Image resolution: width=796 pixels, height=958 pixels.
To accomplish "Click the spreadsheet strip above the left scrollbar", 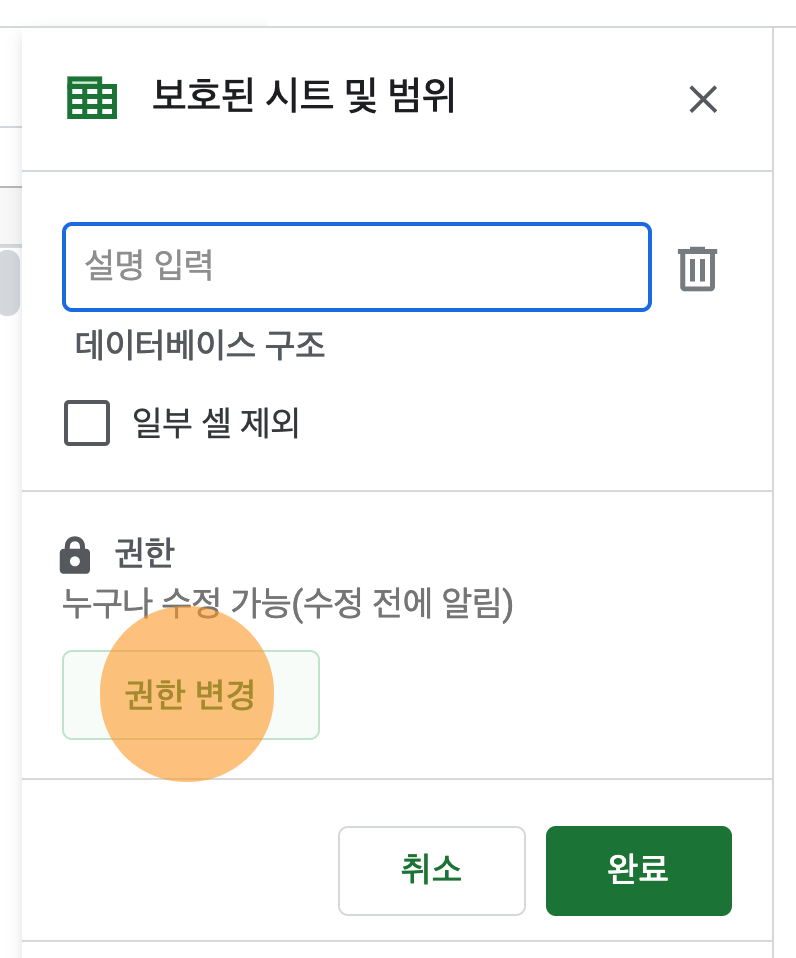I will (10, 216).
